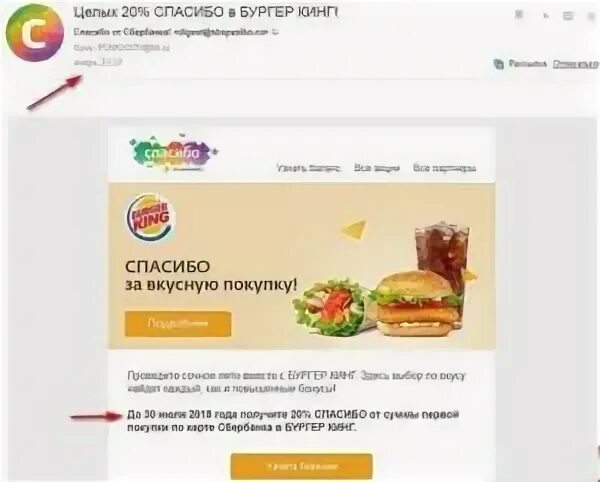This screenshot has height=482, width=600.
Task: Click the orange Подробнее button in the banner
Action: click(x=178, y=324)
